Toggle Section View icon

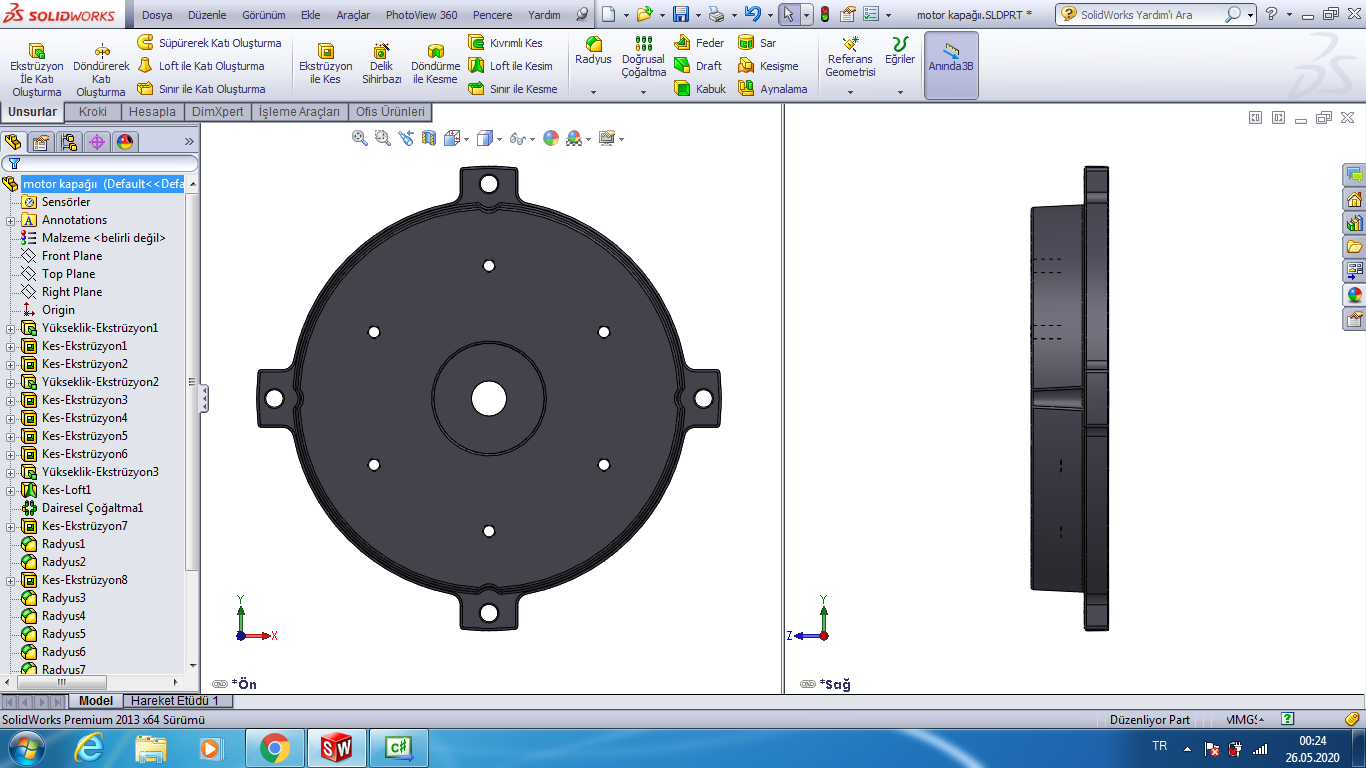pos(429,138)
